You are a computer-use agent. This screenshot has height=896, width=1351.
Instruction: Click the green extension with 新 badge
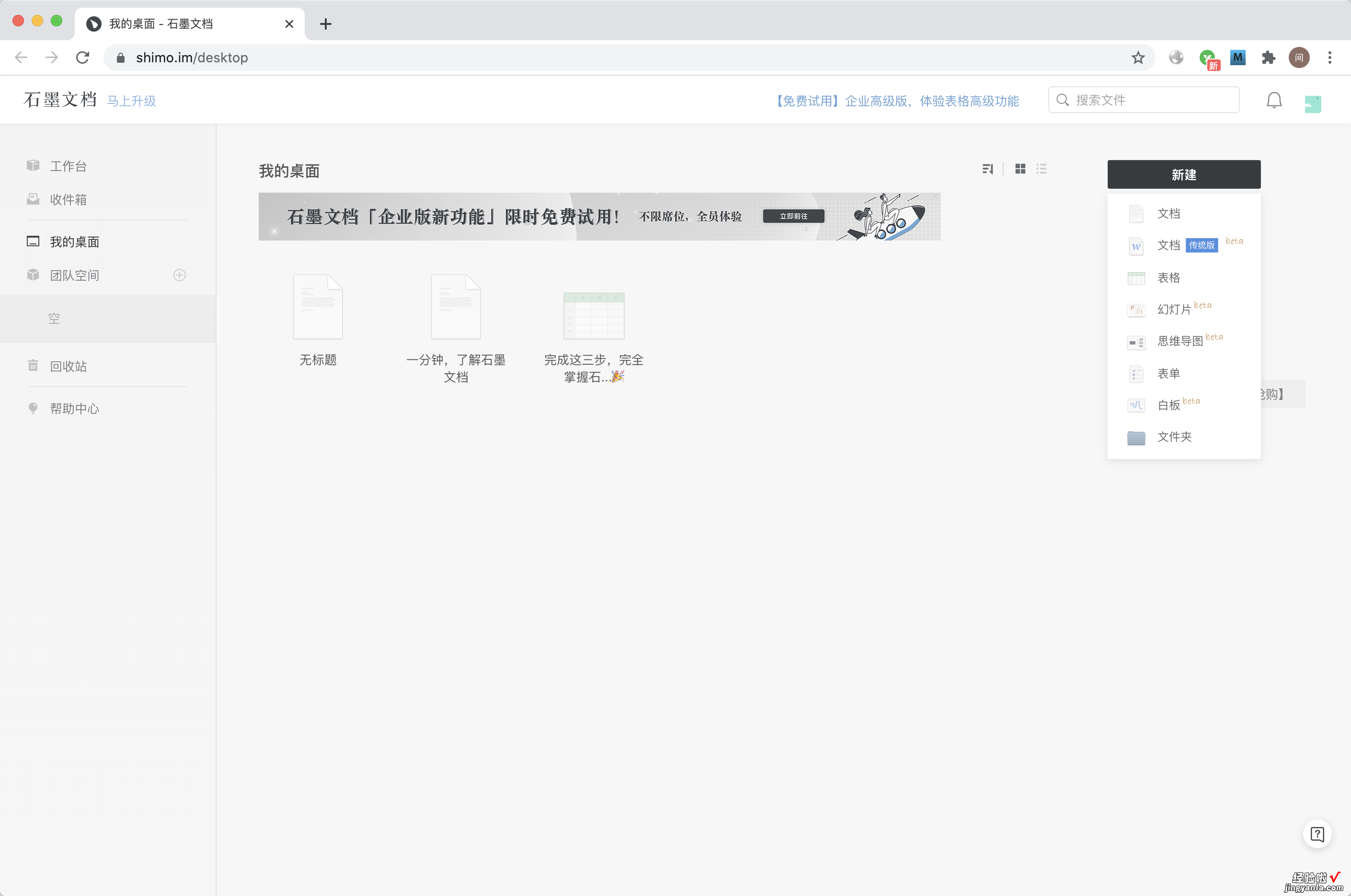[1208, 59]
